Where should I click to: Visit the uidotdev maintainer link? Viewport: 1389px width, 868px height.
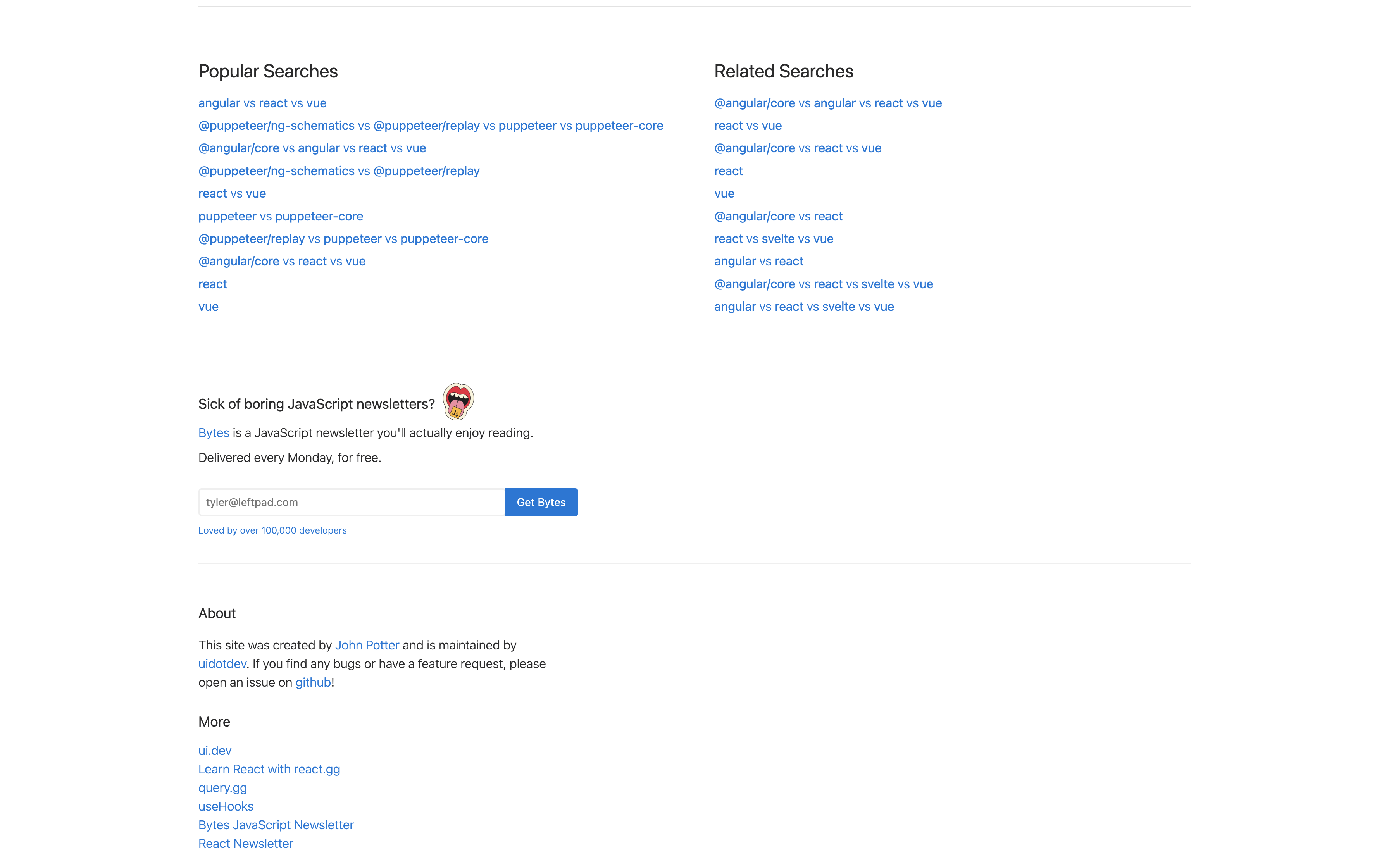222,664
